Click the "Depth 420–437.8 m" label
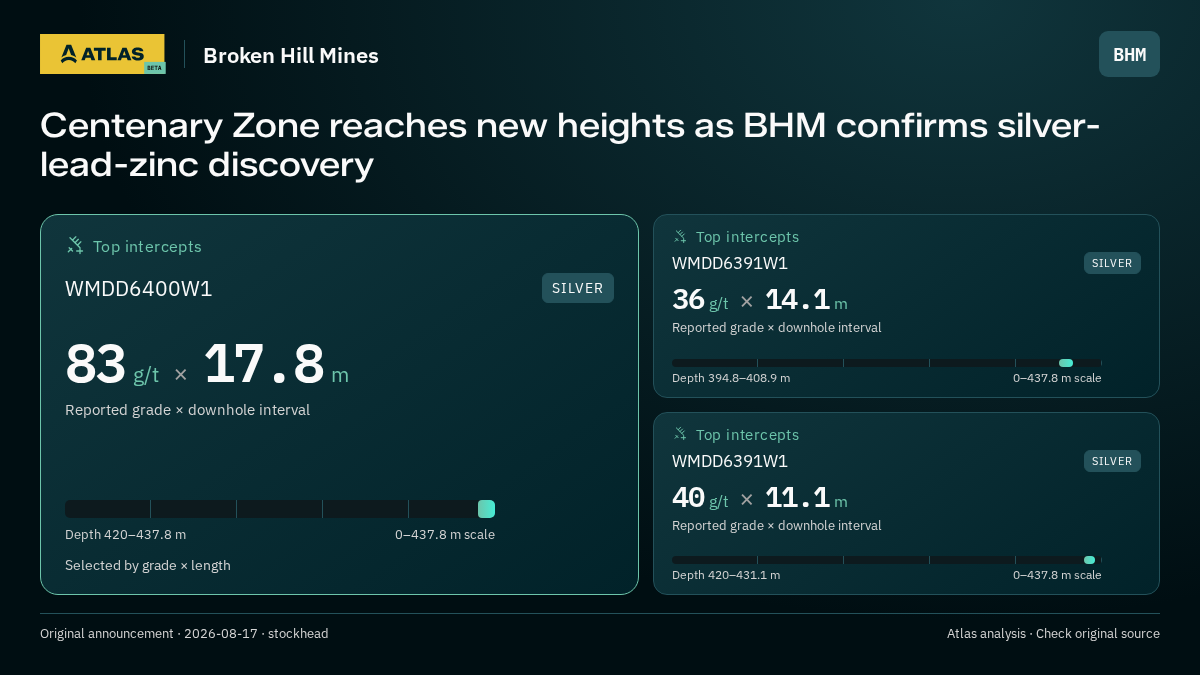 coord(125,534)
